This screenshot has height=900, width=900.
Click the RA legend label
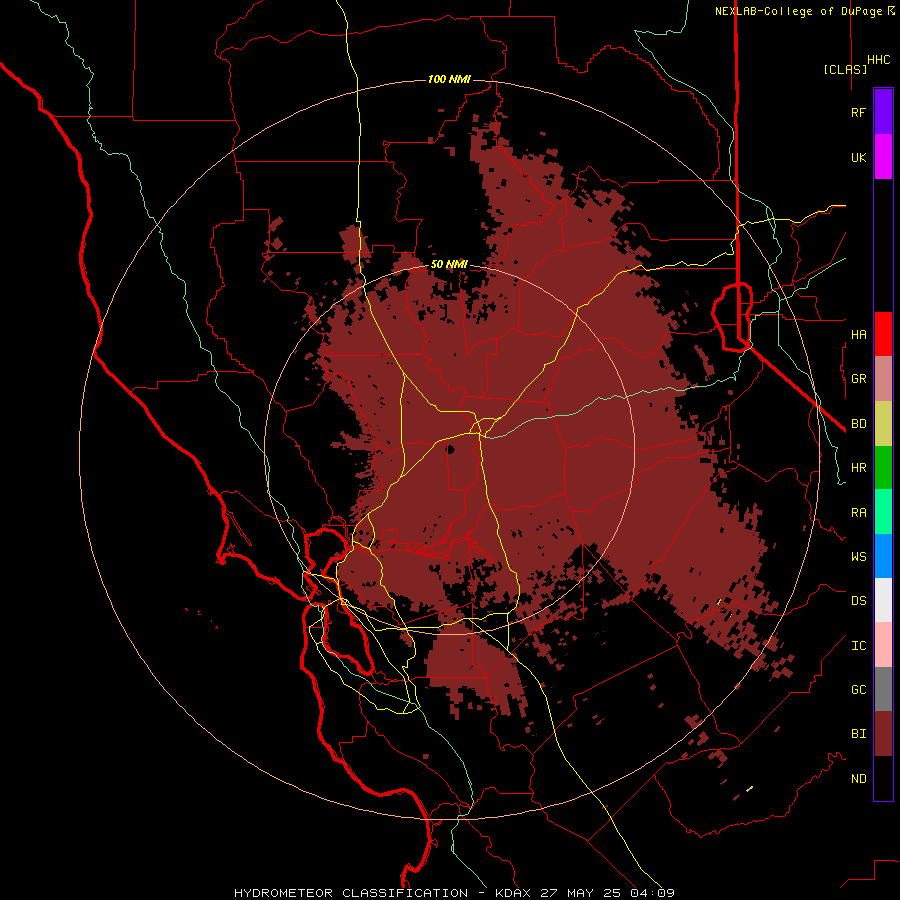tap(858, 513)
